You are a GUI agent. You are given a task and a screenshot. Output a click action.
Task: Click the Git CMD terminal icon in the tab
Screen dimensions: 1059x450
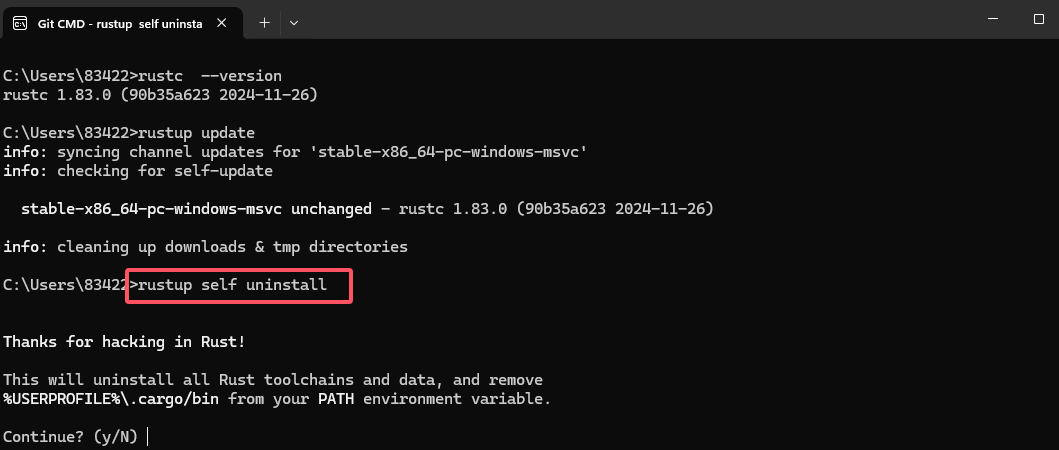point(20,23)
